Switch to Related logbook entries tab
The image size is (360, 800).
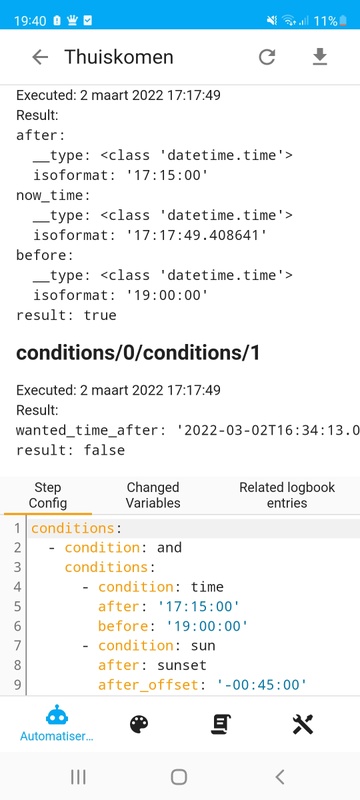tap(287, 495)
